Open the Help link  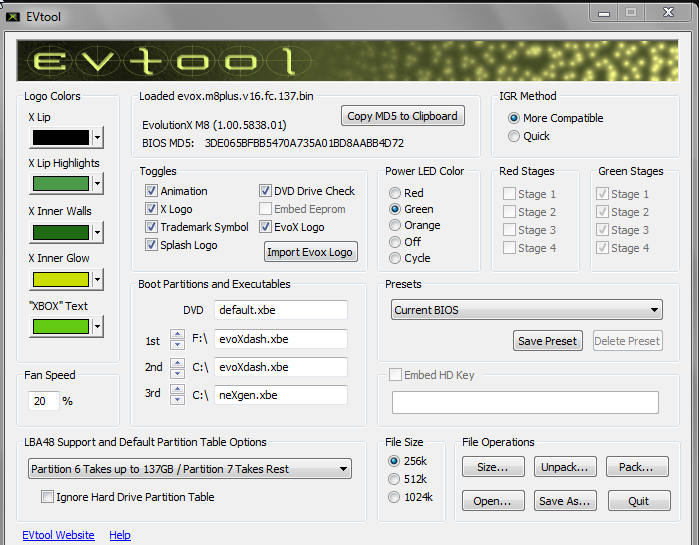click(120, 535)
